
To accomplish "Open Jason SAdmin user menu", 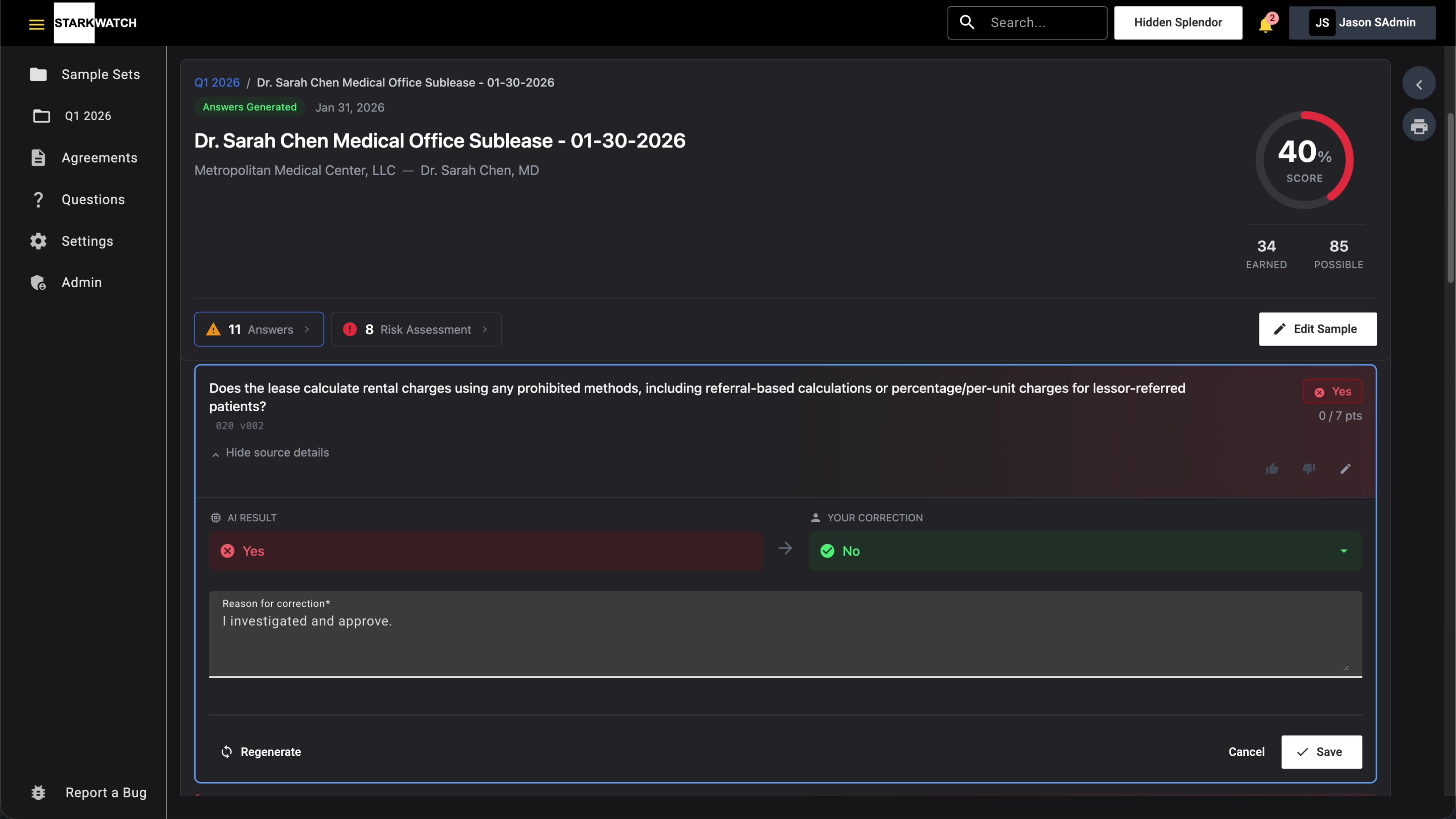I will click(x=1362, y=23).
